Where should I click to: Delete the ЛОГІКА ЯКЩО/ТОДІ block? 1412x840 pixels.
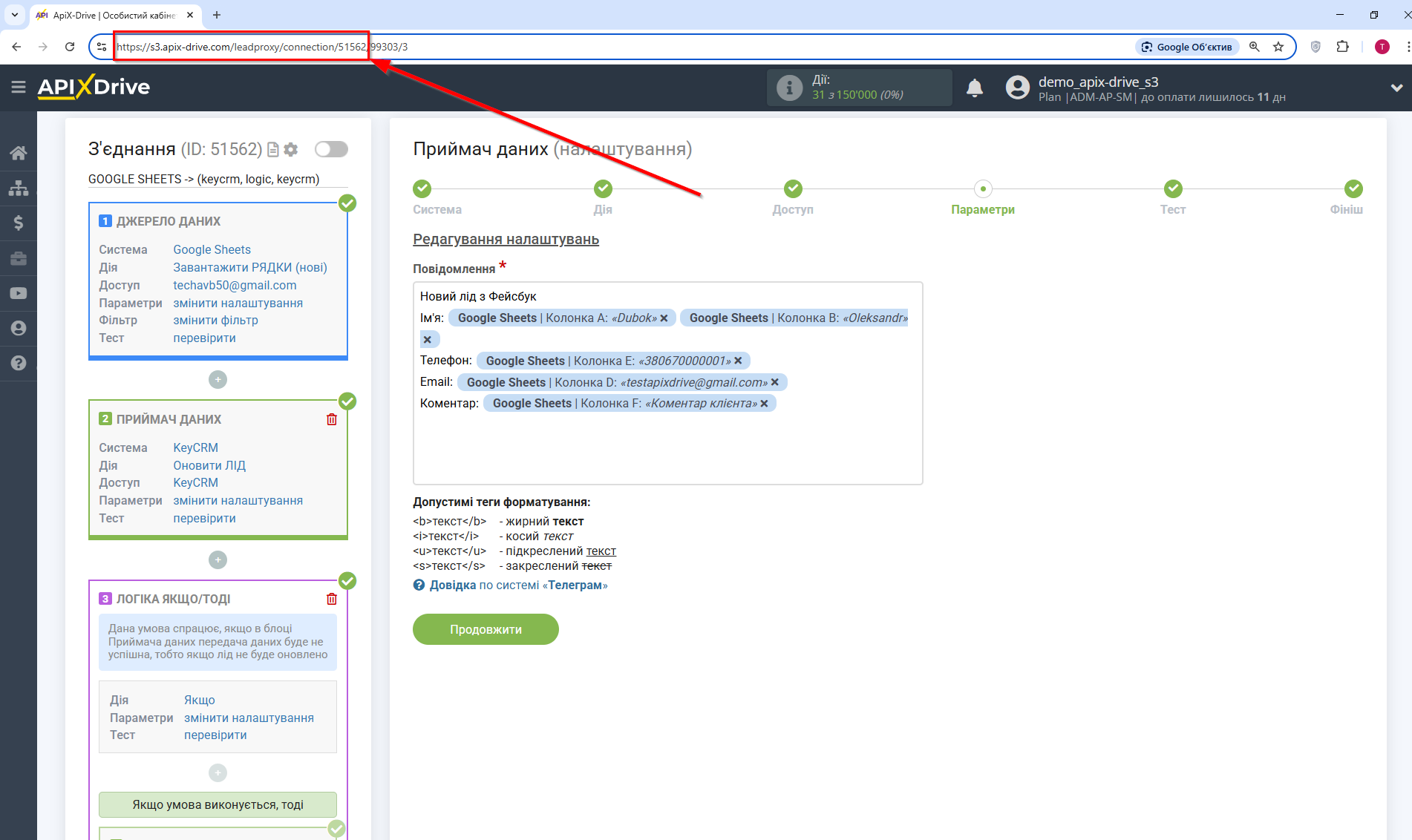(332, 599)
